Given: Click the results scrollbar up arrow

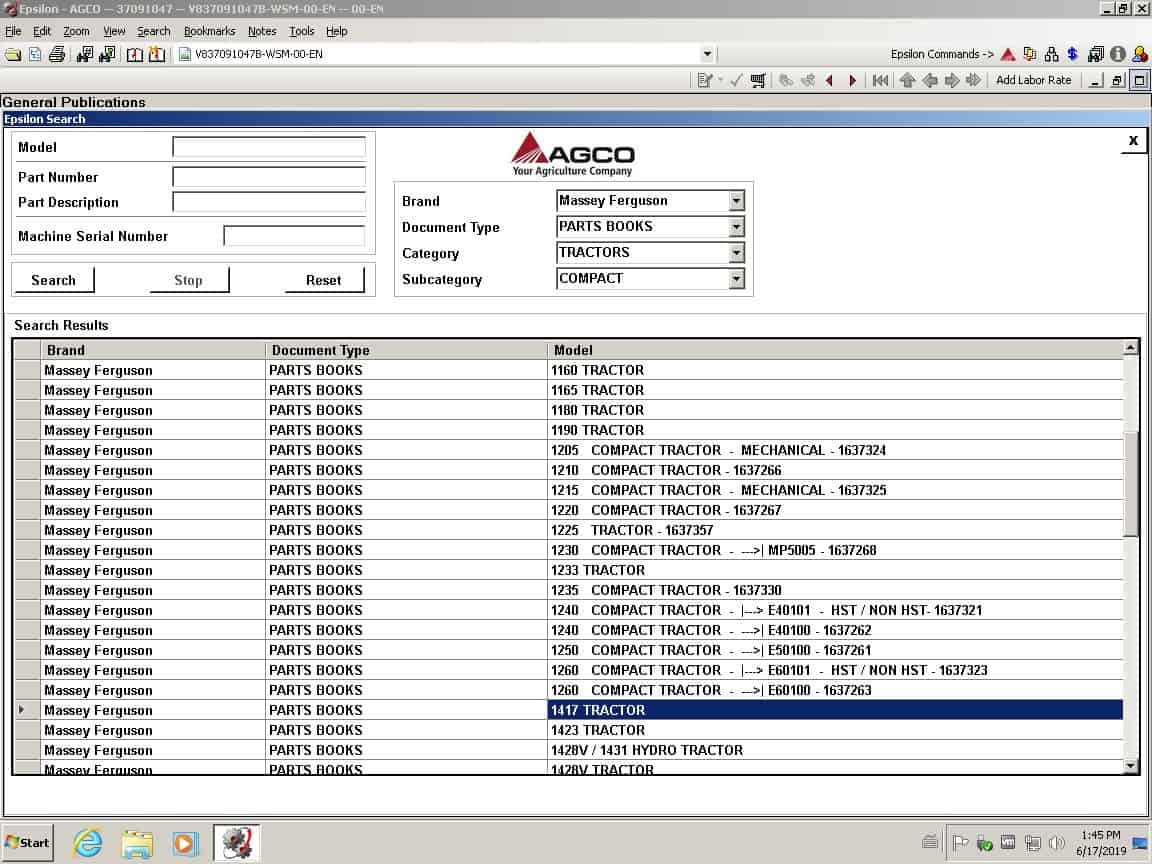Looking at the screenshot, I should pyautogui.click(x=1131, y=348).
